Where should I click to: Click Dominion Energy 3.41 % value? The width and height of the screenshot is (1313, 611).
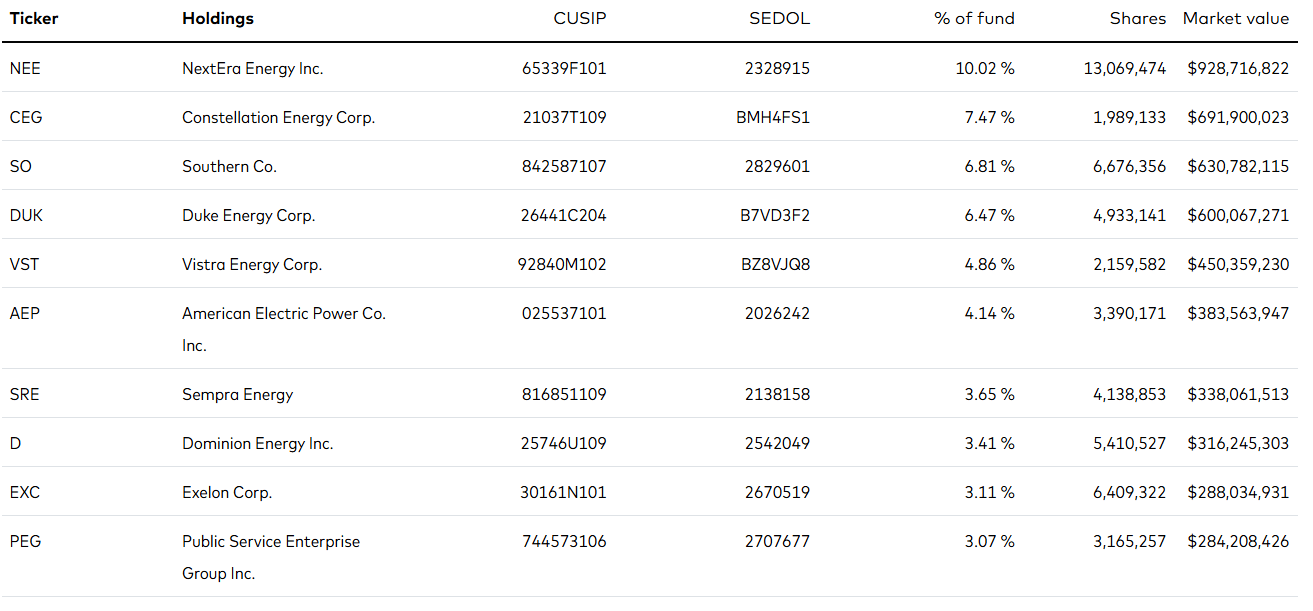click(x=989, y=443)
